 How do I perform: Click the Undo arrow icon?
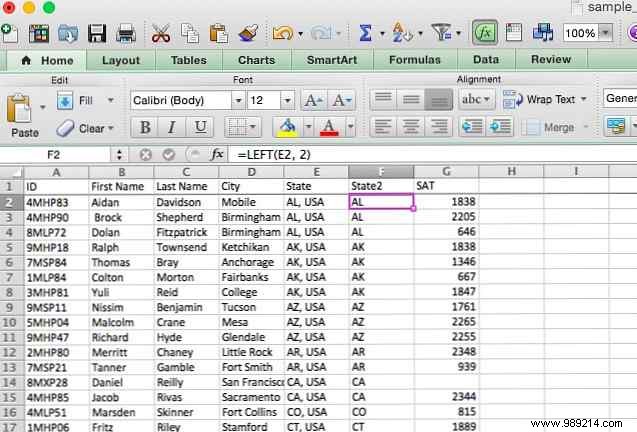click(x=283, y=33)
